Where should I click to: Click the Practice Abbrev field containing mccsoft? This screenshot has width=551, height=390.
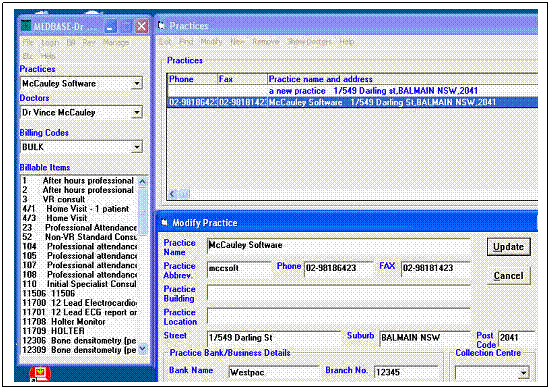(239, 268)
